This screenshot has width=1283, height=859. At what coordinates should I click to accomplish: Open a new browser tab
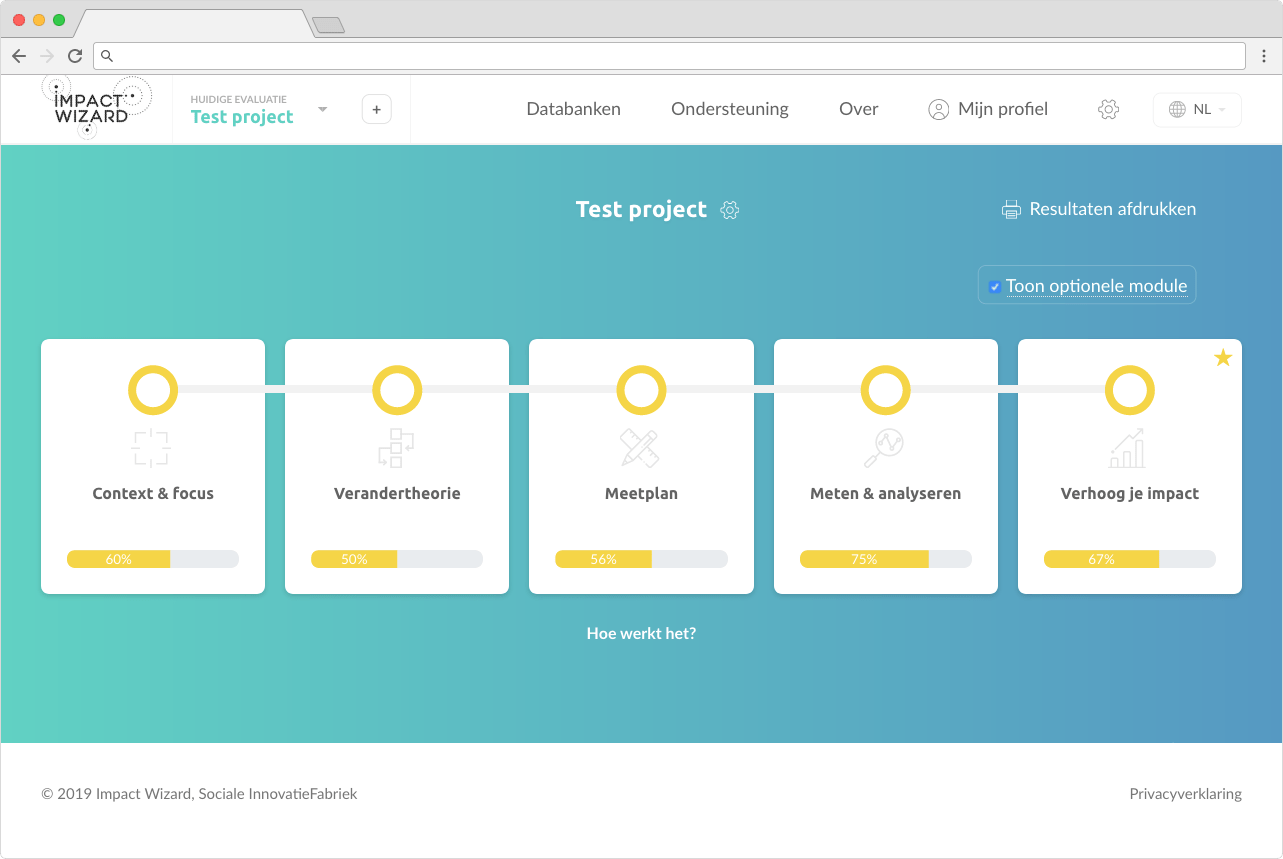tap(328, 25)
